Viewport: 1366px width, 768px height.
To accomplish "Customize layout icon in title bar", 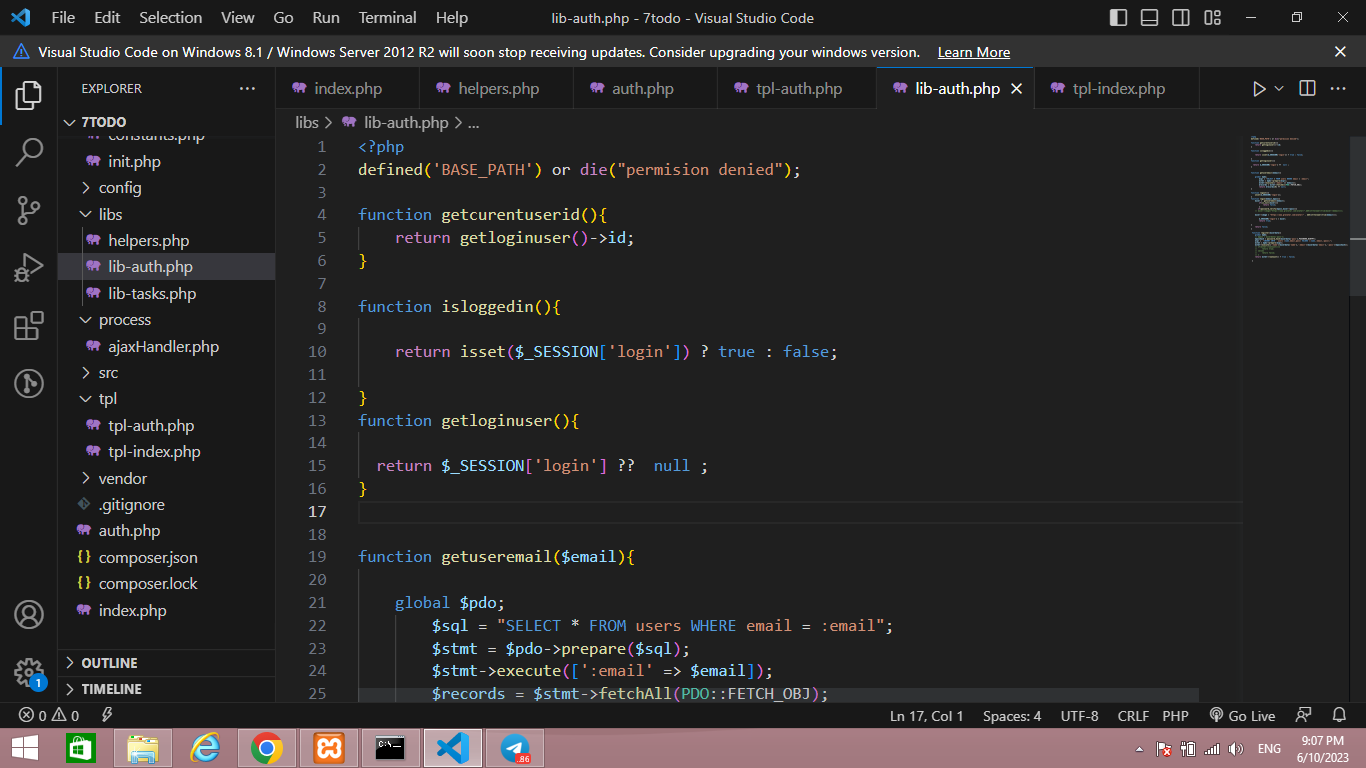I will (x=1213, y=18).
